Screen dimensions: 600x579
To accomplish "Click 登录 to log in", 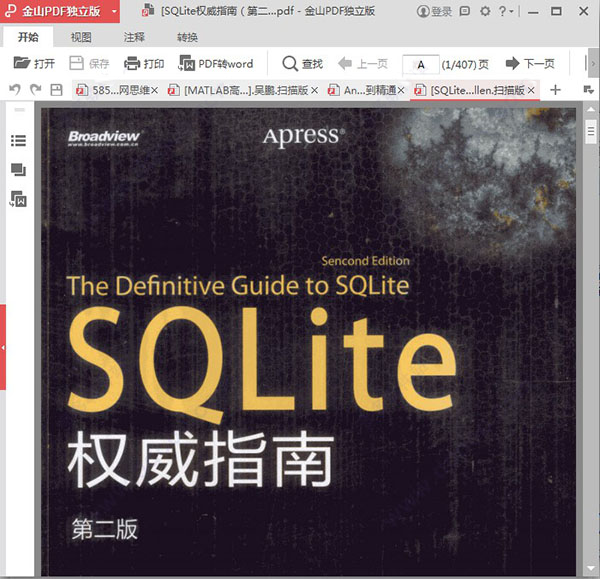I will coord(434,12).
